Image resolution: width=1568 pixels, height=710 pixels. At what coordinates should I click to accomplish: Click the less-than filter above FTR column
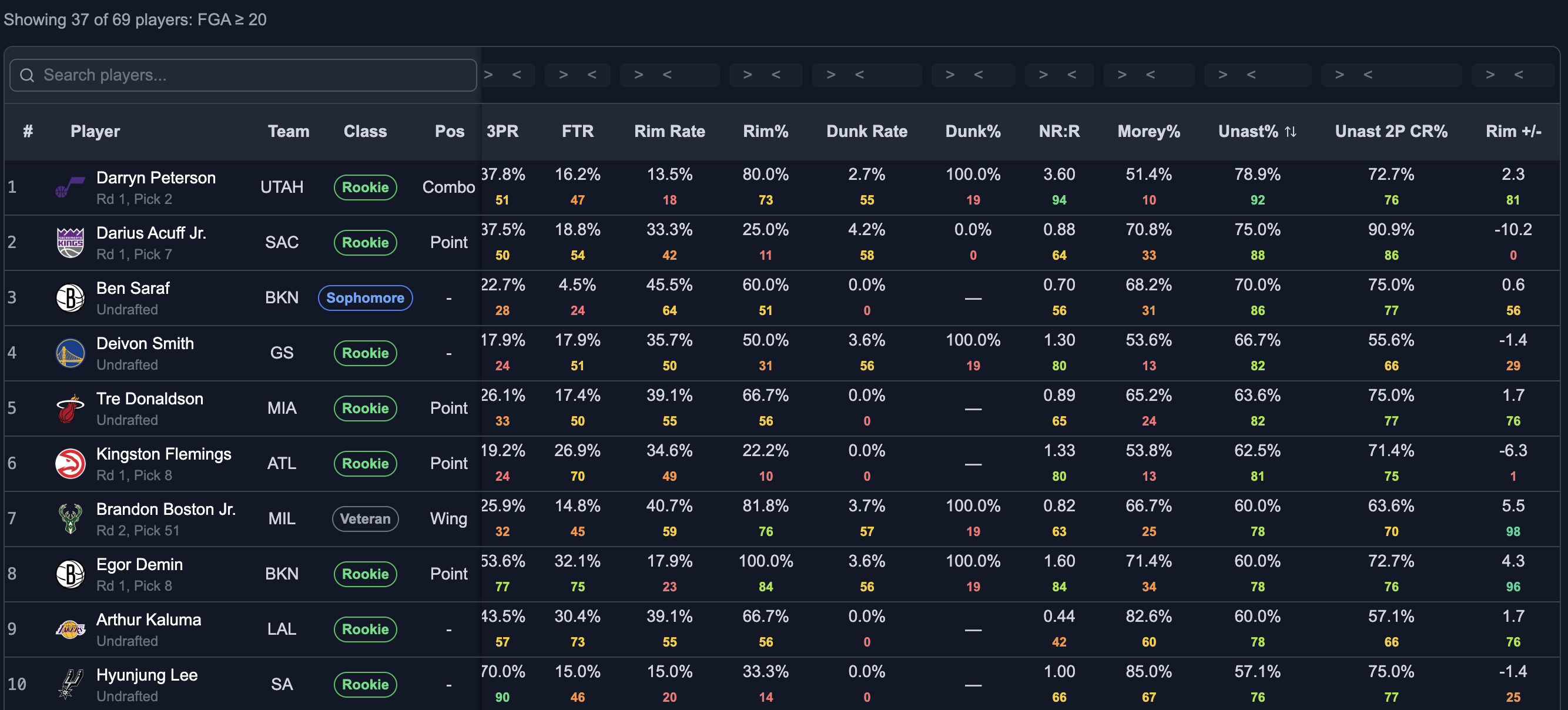[x=592, y=75]
